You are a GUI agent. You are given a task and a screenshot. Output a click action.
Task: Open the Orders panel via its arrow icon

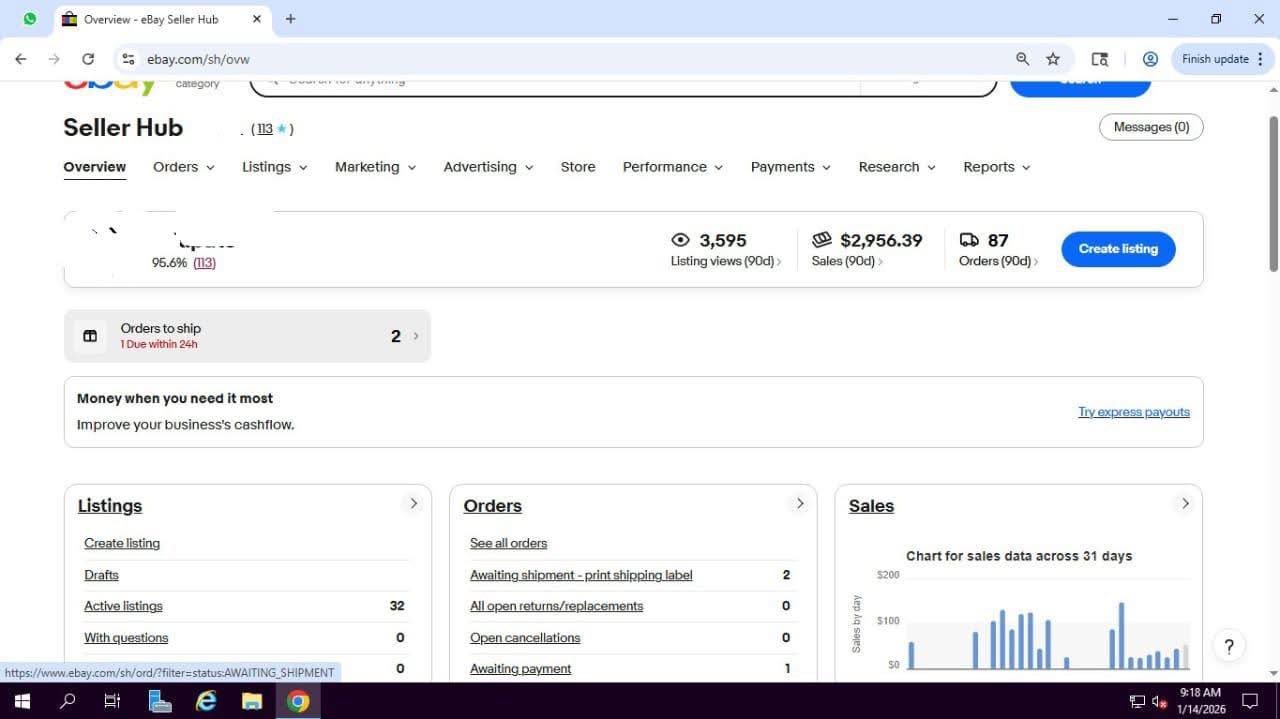point(799,503)
